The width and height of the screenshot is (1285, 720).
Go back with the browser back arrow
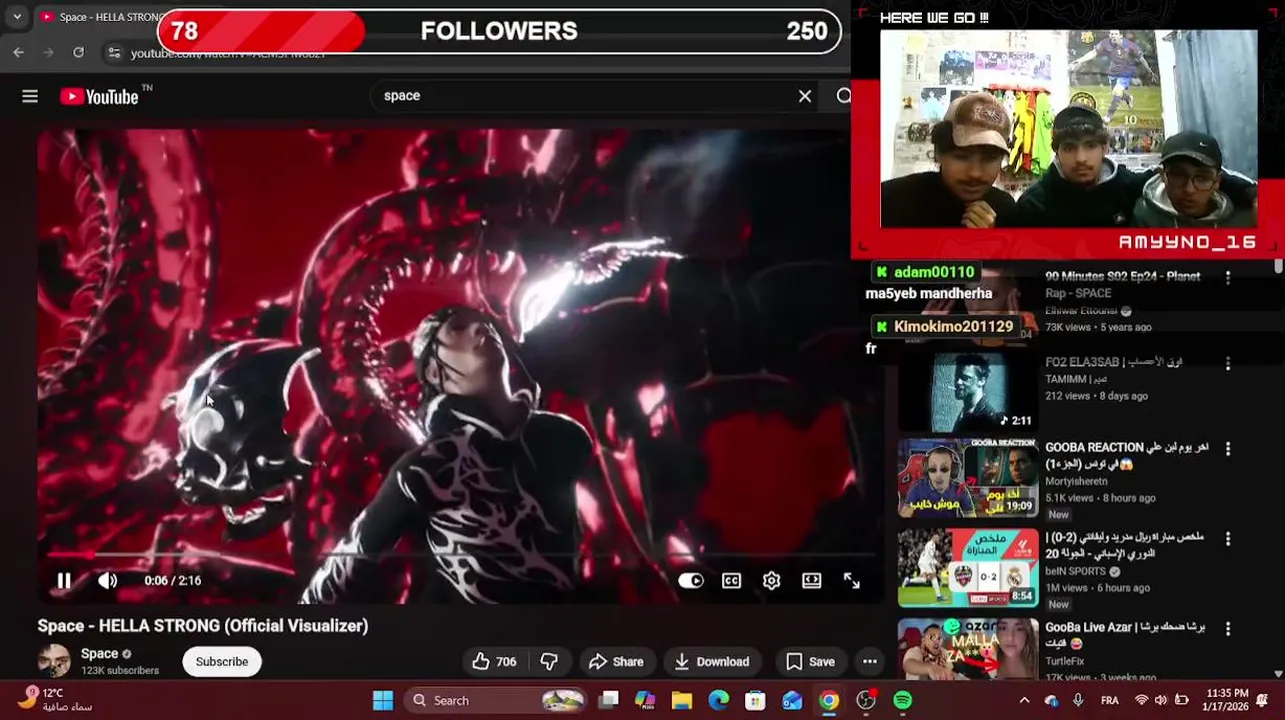point(18,52)
